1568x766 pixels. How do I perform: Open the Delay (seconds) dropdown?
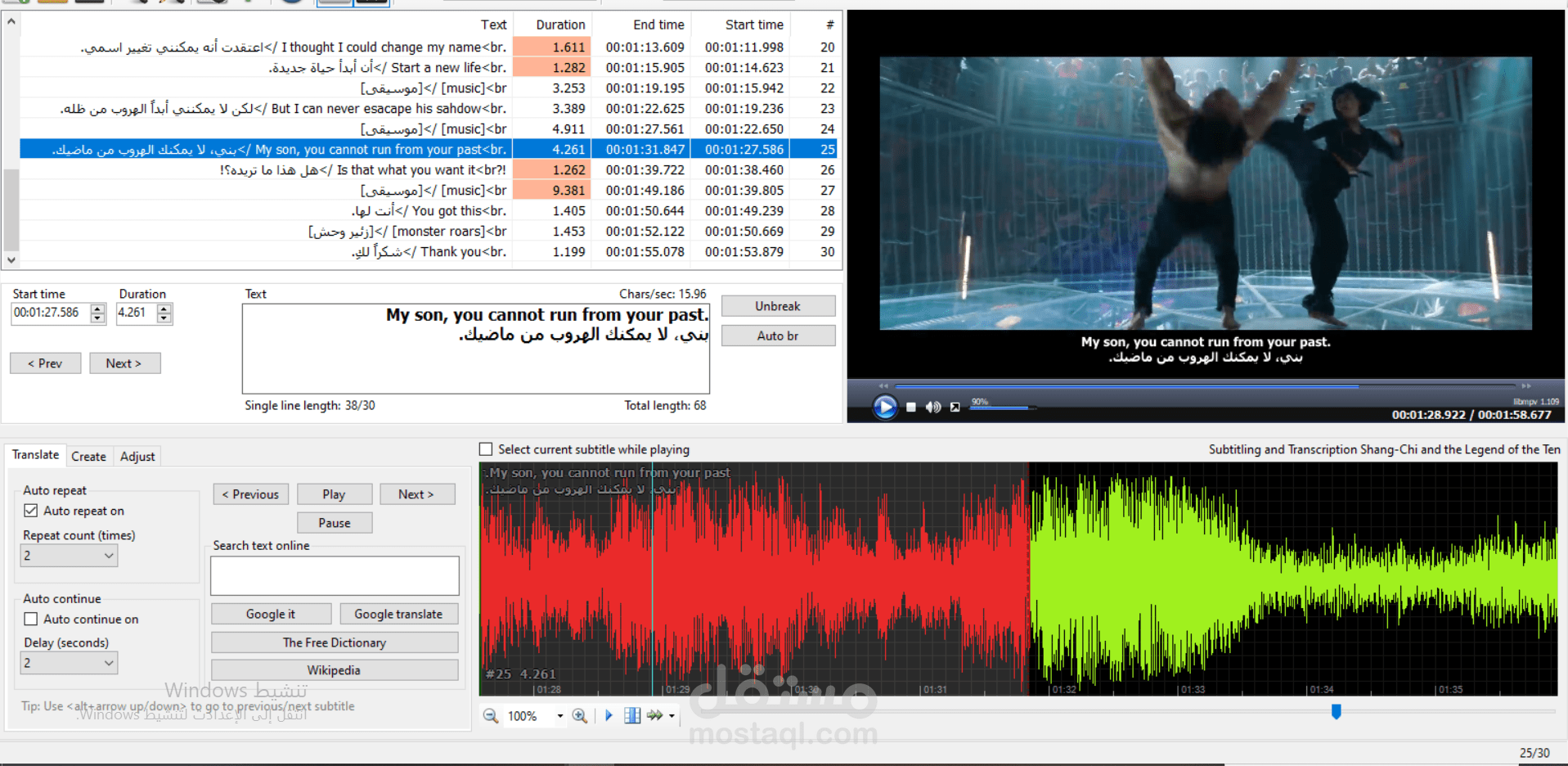pos(69,663)
